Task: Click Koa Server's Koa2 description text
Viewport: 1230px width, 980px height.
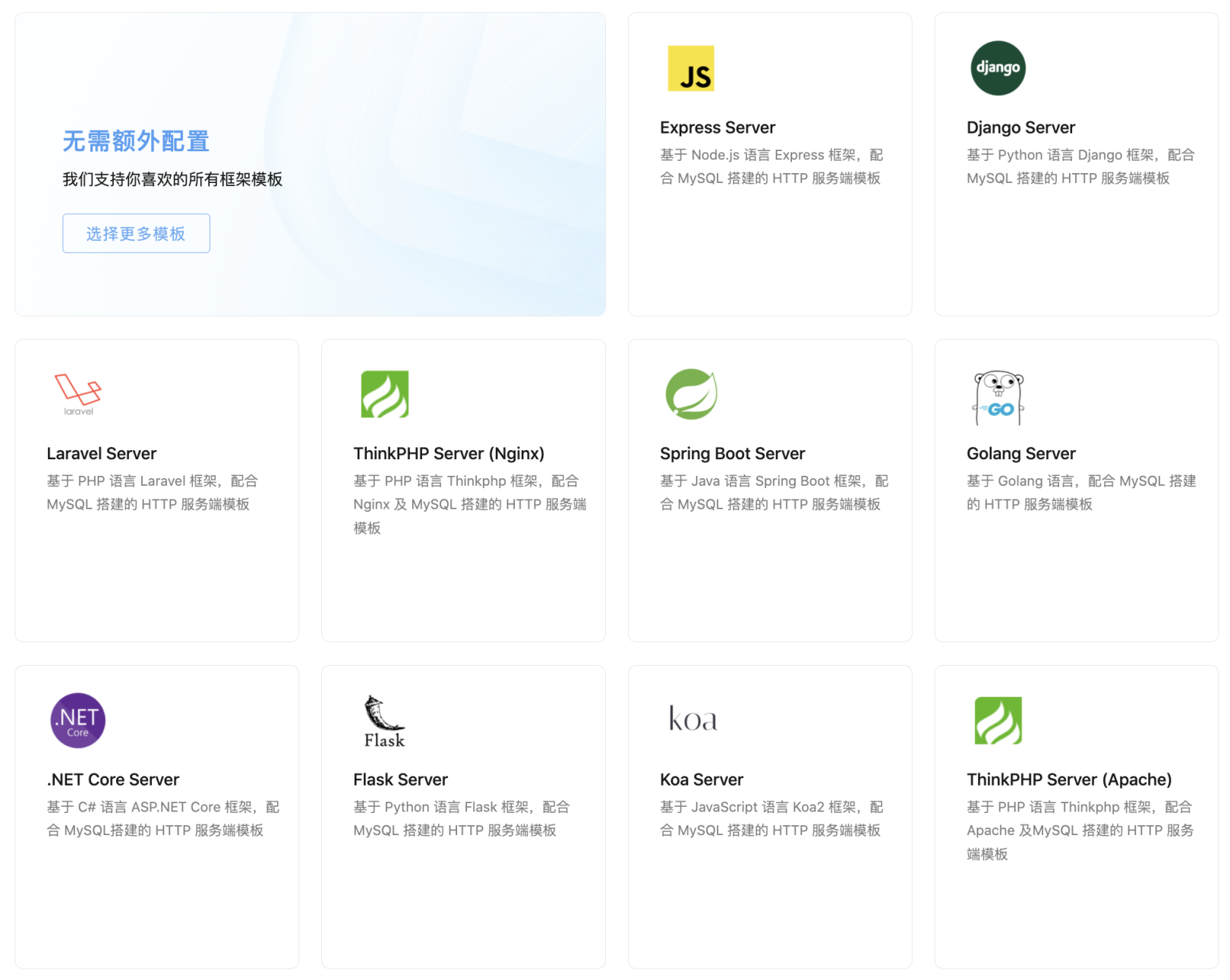Action: (771, 818)
